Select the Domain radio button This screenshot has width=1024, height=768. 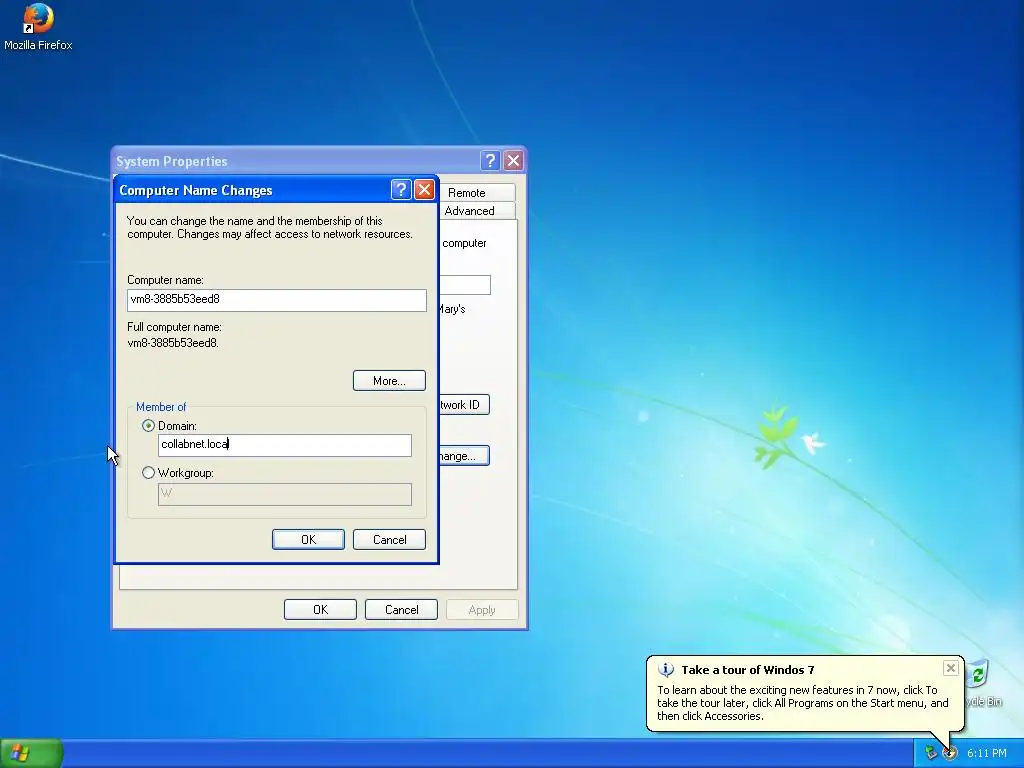pos(148,426)
